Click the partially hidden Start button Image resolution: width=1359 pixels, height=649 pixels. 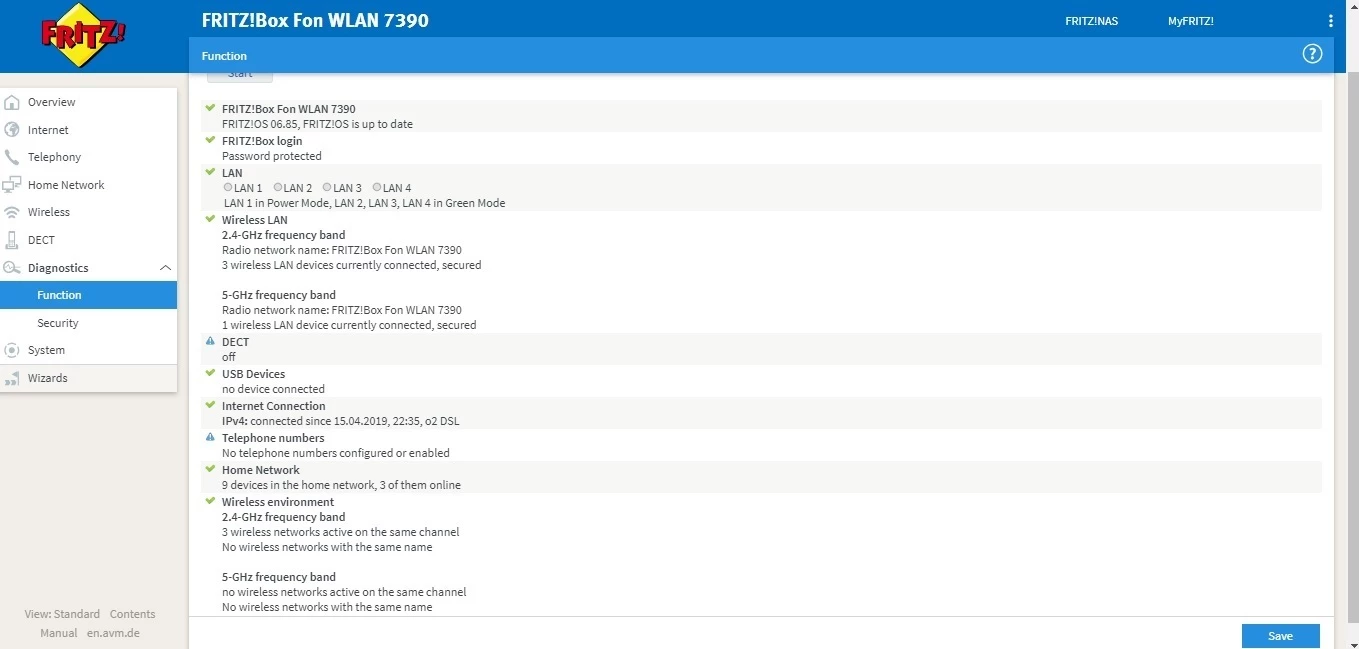pyautogui.click(x=240, y=76)
